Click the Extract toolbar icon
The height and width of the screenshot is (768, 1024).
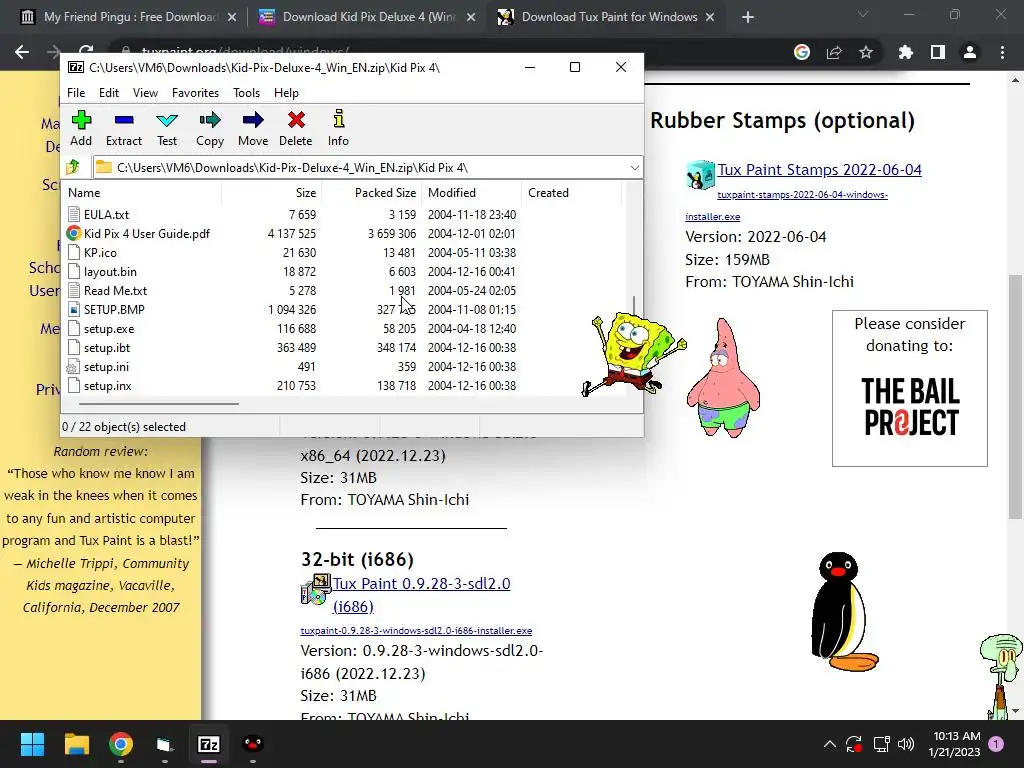click(123, 129)
